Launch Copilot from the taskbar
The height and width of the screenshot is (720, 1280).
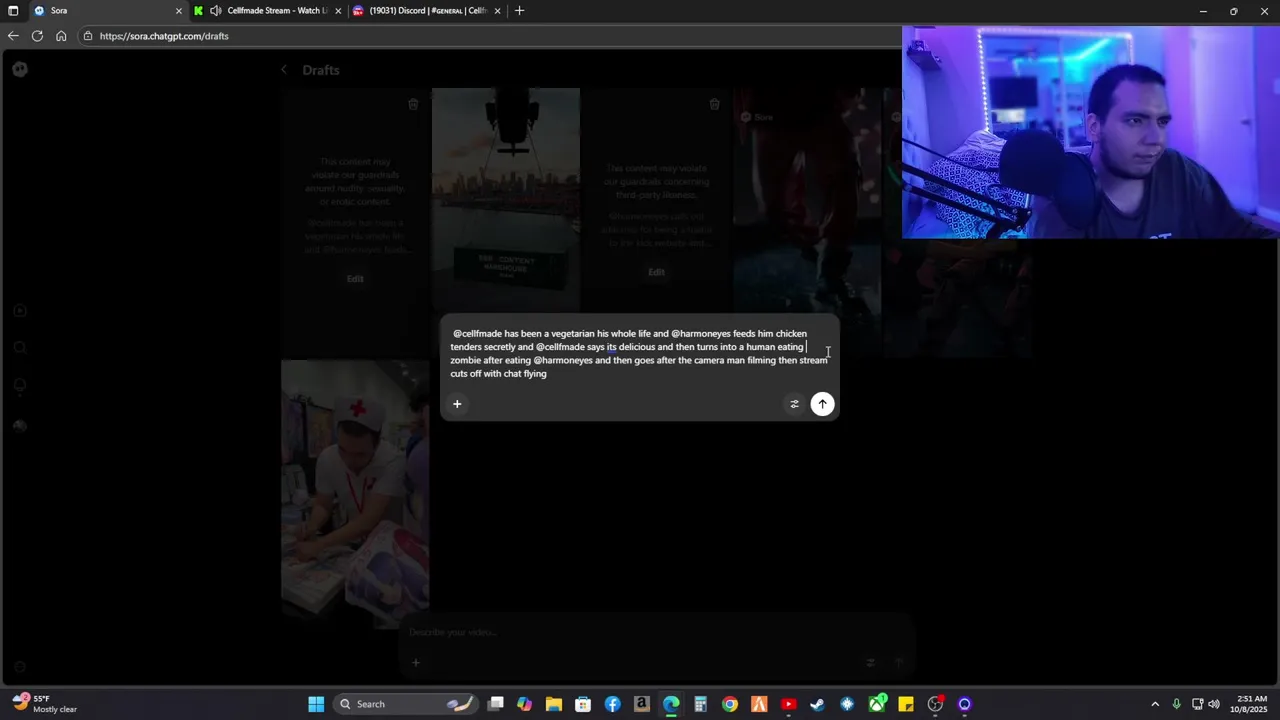tap(525, 704)
